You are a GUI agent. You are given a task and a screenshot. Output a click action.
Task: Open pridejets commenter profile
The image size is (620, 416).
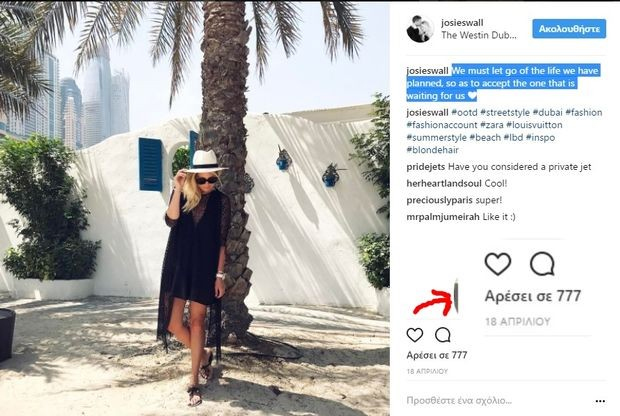click(425, 167)
